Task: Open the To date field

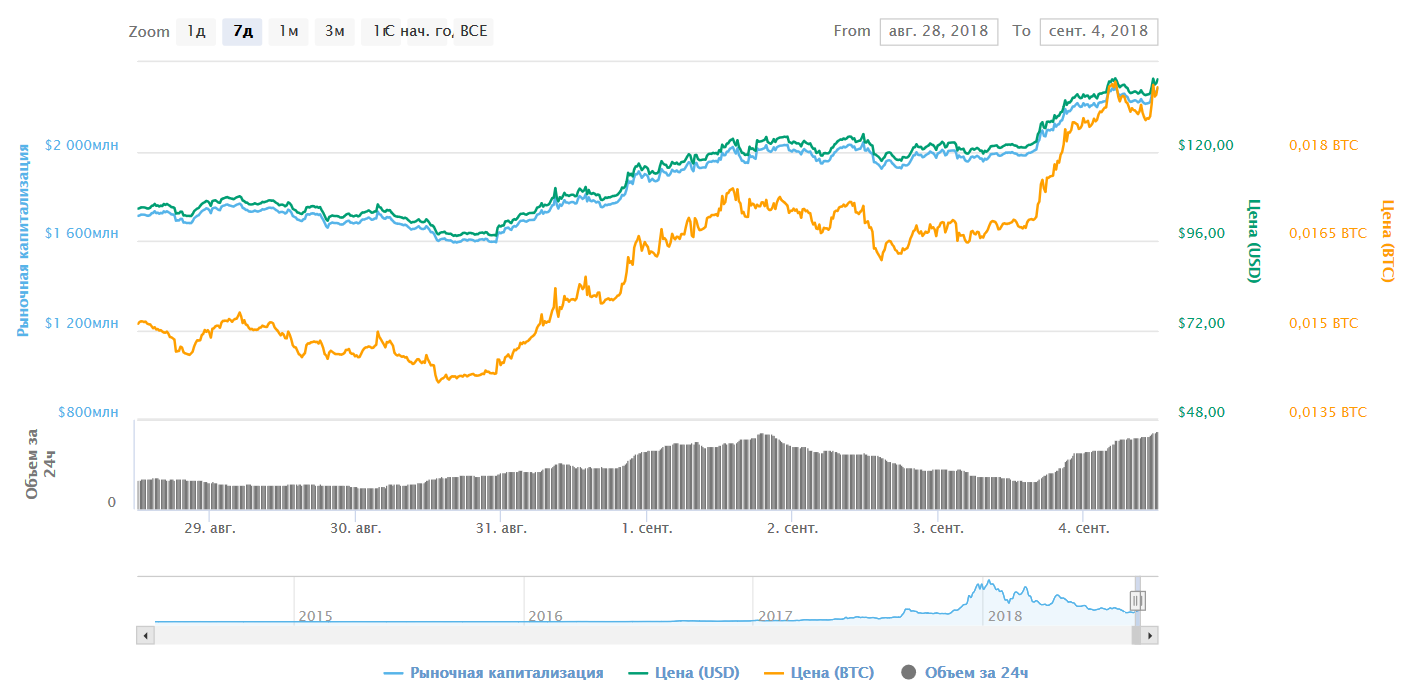Action: click(1099, 31)
